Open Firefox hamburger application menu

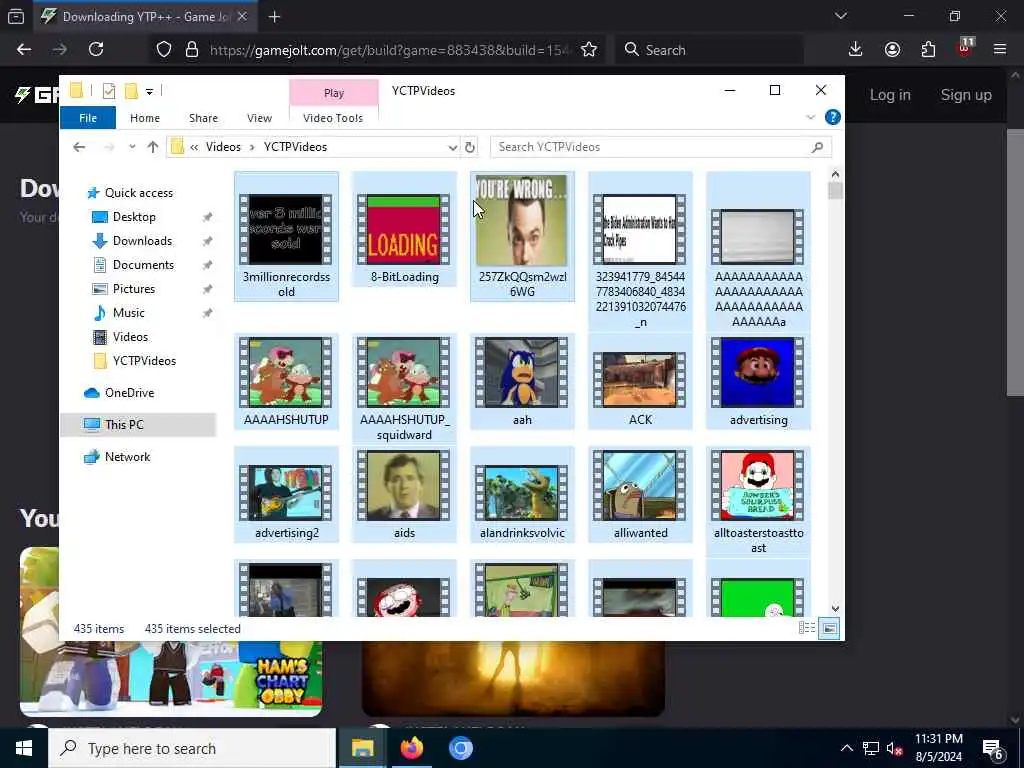1000,49
